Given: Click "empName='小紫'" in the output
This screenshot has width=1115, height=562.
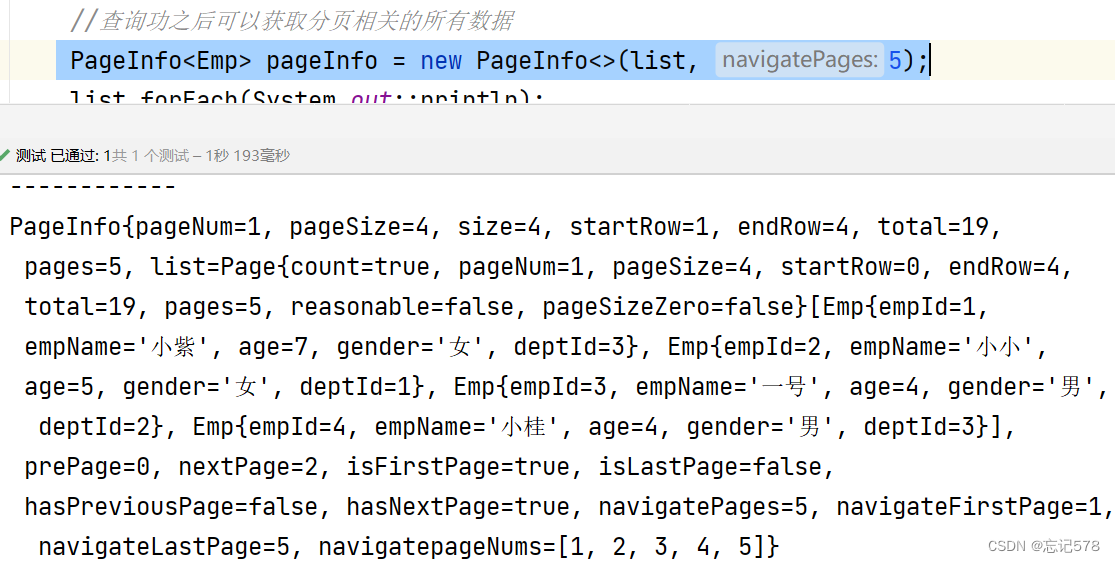Looking at the screenshot, I should pos(117,346).
